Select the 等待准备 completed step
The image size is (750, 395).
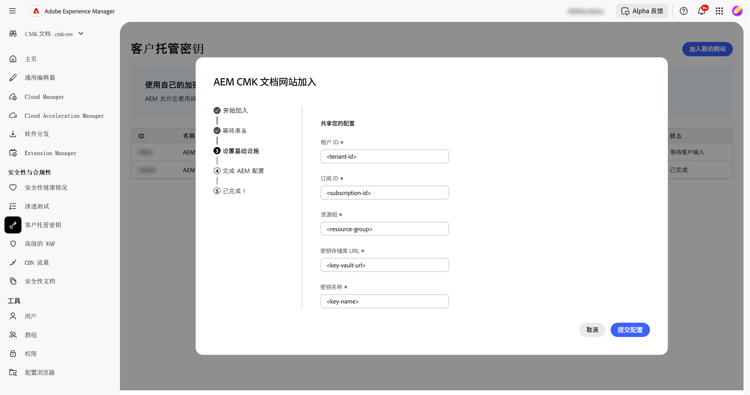coord(230,131)
